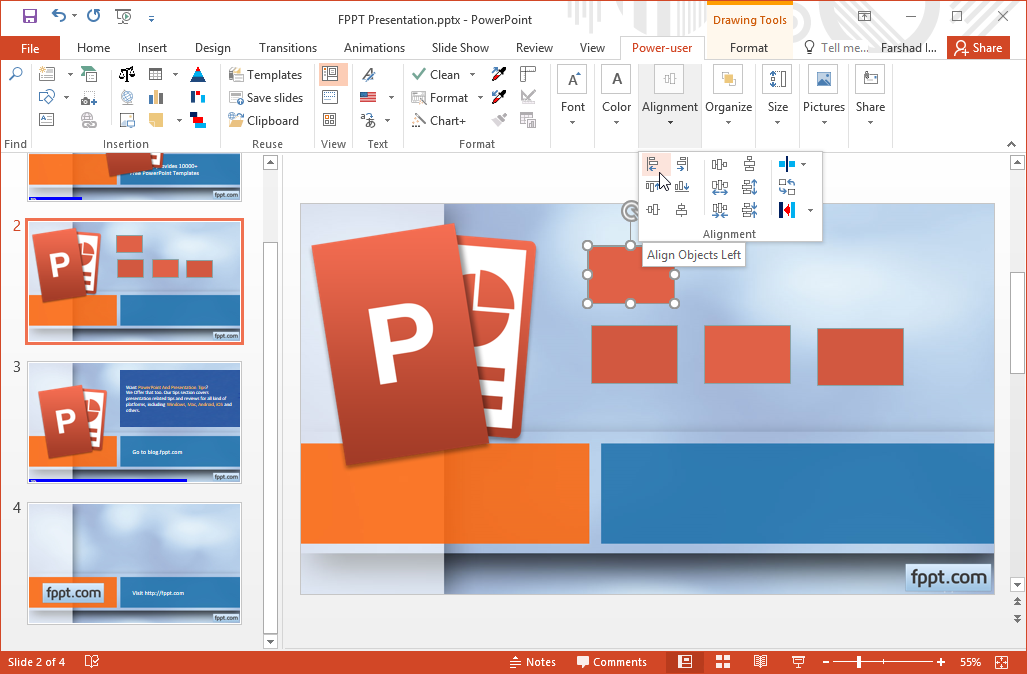The height and width of the screenshot is (674, 1027).
Task: Open the Size dropdown menu
Action: click(x=777, y=122)
